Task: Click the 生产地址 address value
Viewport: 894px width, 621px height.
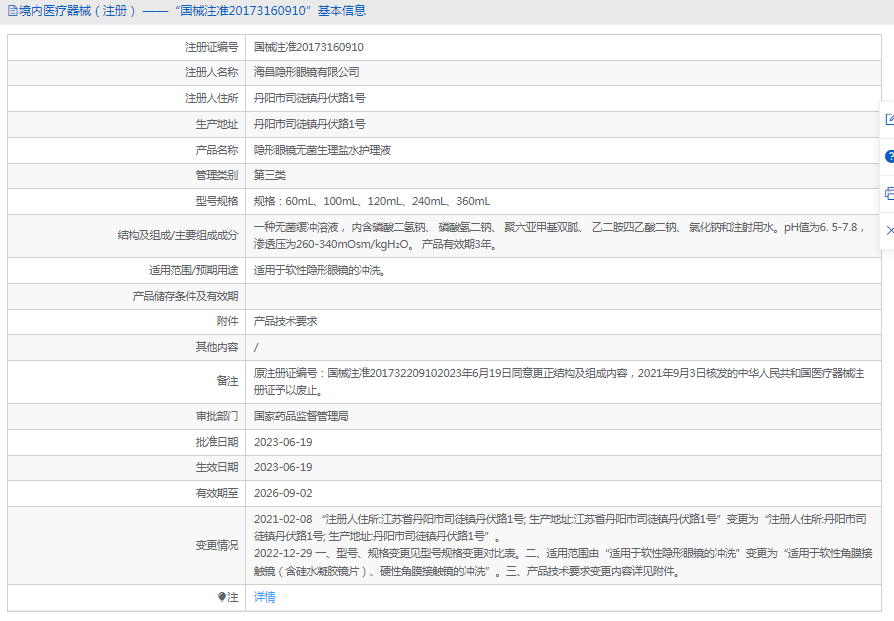Action: [309, 124]
